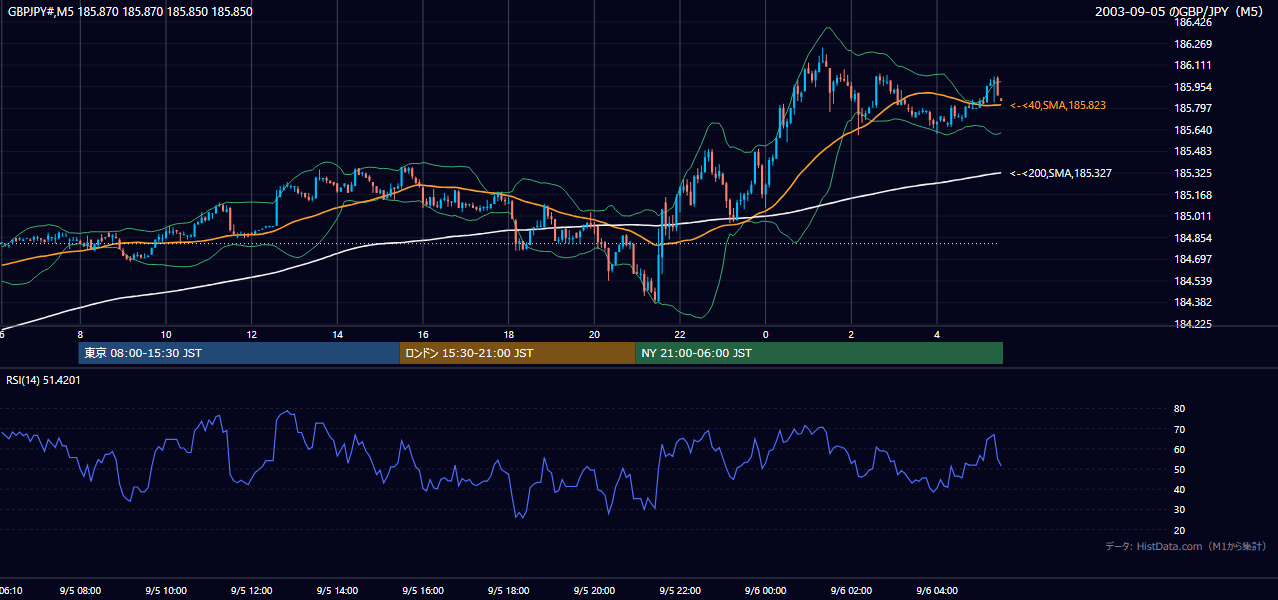The width and height of the screenshot is (1278, 600).
Task: Click price axis label 185.168
Action: click(x=1192, y=195)
